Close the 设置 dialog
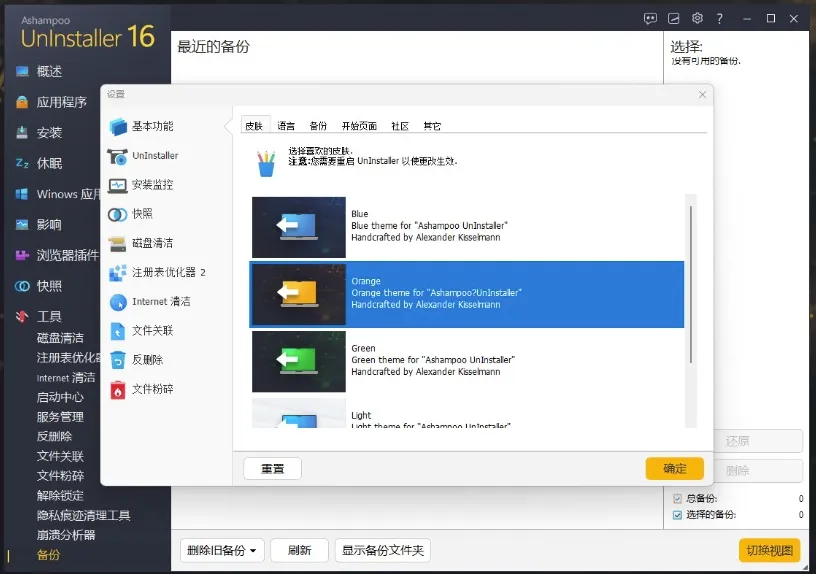The height and width of the screenshot is (574, 816). point(702,94)
